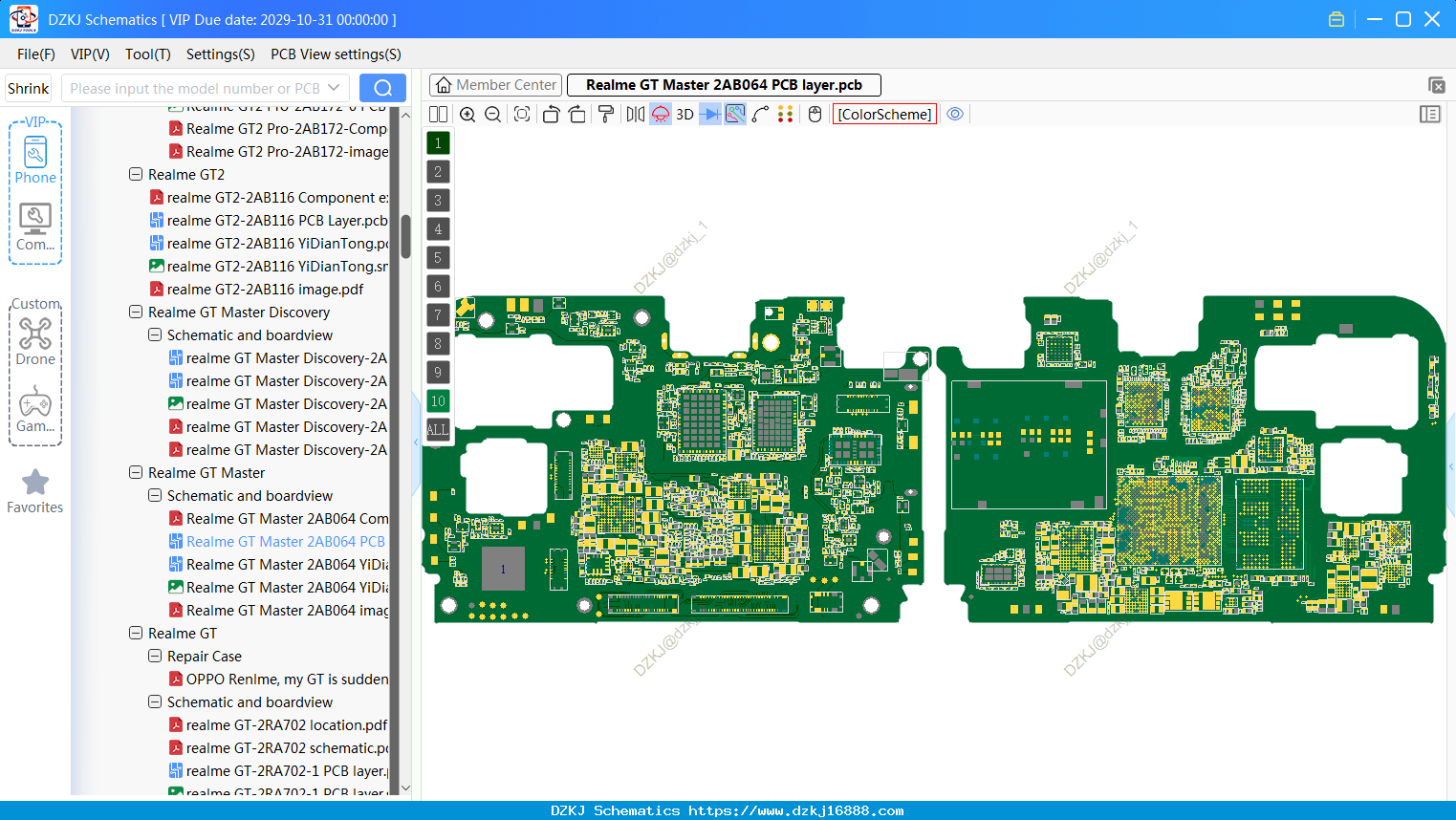Image resolution: width=1456 pixels, height=820 pixels.
Task: Toggle the right side panel icon
Action: pos(1430,114)
